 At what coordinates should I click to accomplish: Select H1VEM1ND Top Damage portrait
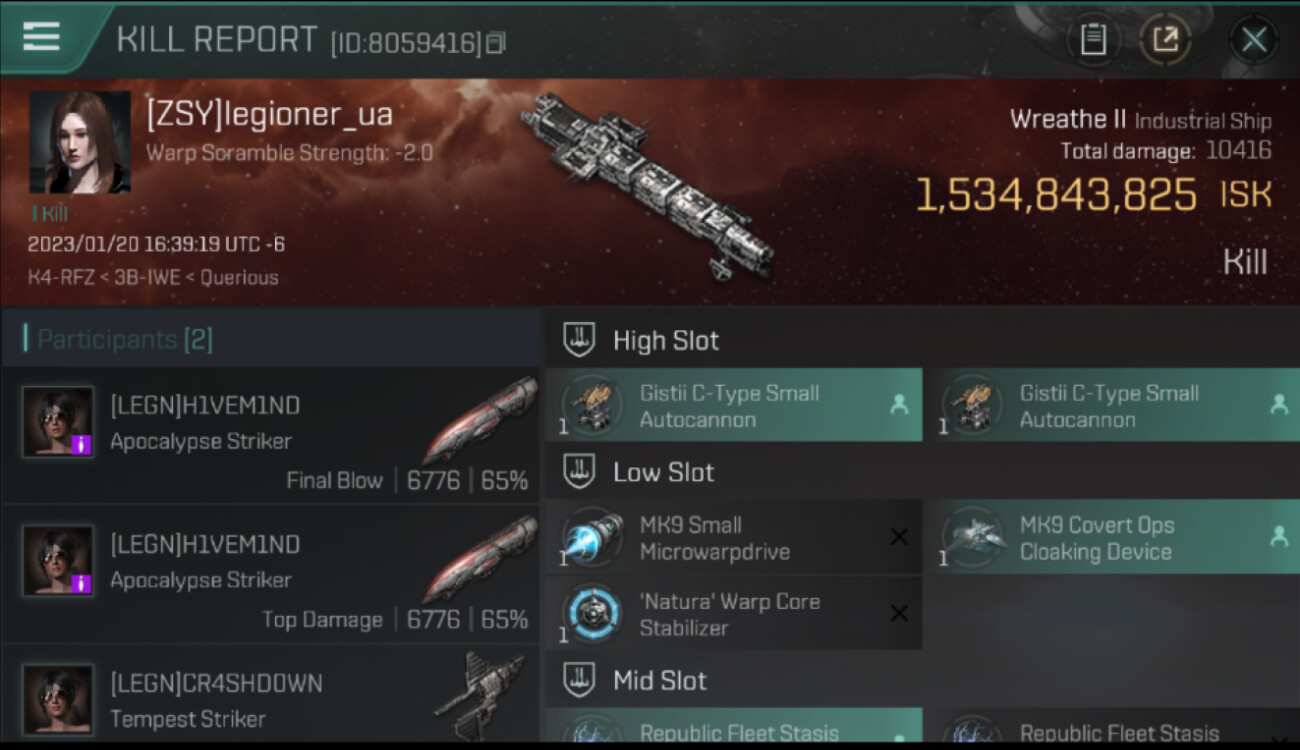(x=58, y=561)
